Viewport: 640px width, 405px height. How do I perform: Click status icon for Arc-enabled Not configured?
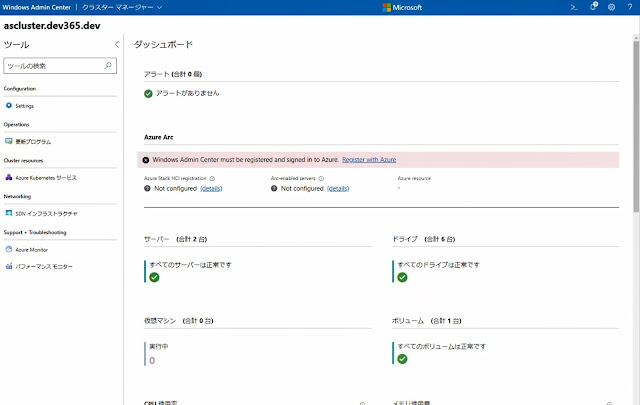274,188
